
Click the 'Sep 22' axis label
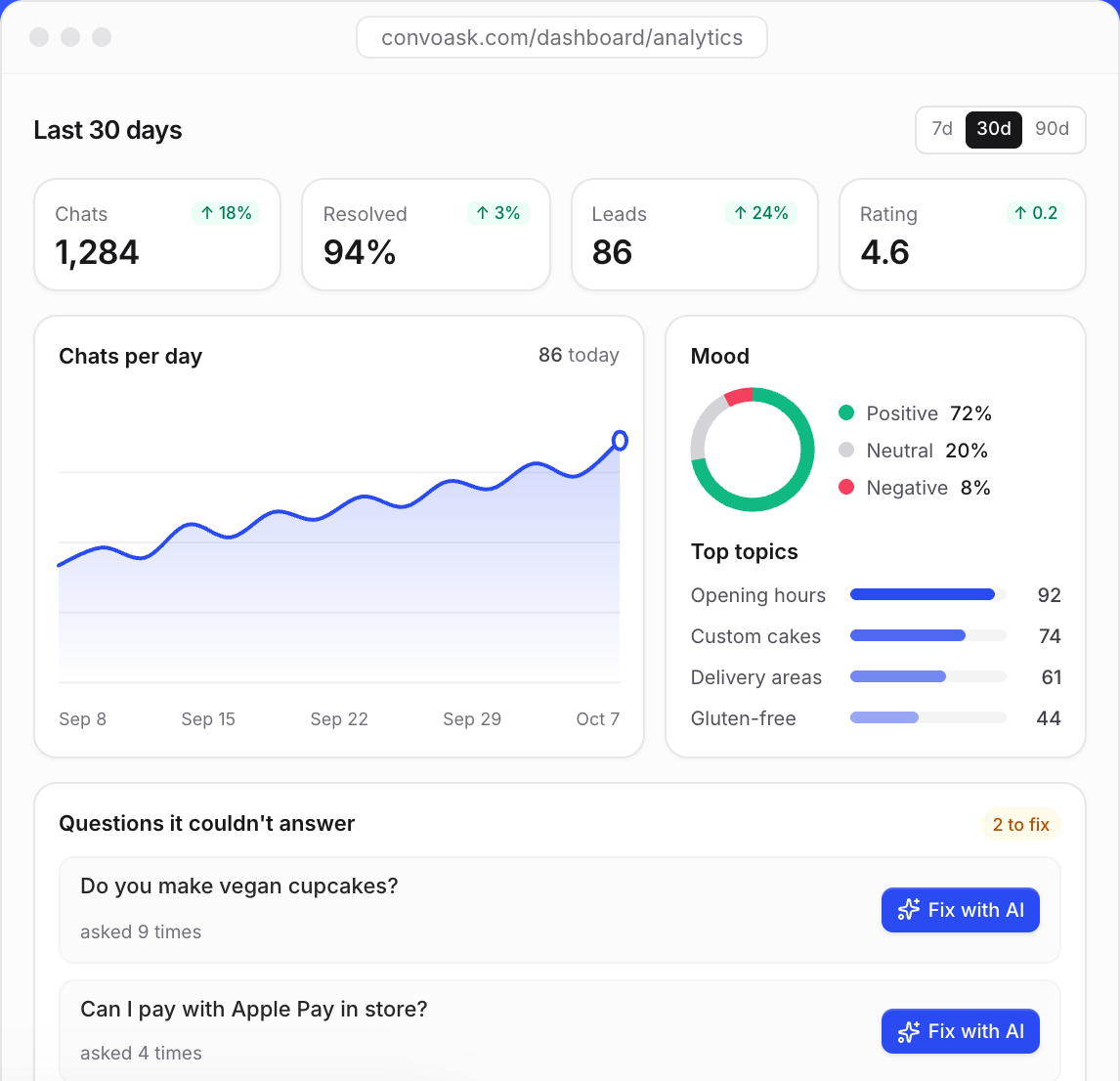coord(338,718)
